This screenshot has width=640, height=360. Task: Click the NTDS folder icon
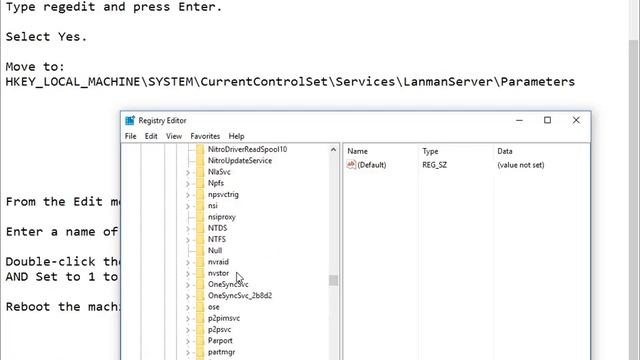(200, 228)
